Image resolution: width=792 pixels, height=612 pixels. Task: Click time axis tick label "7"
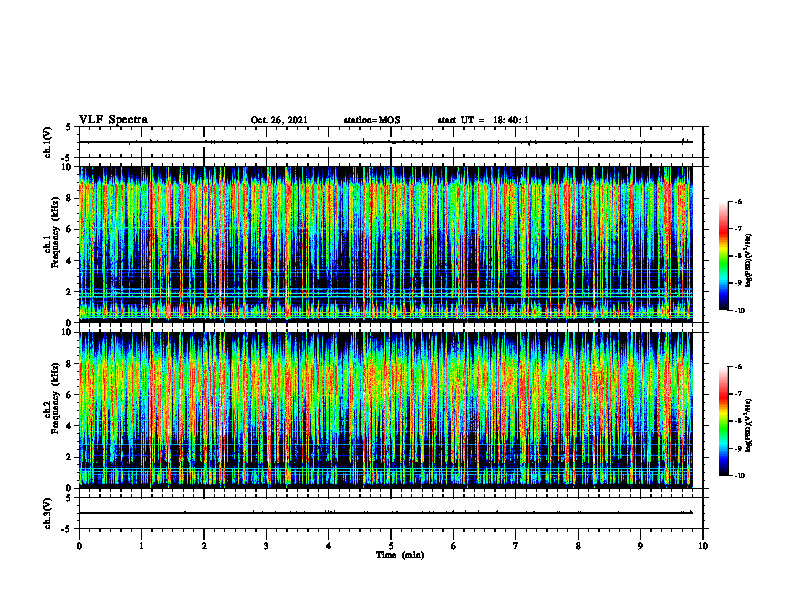click(x=516, y=546)
